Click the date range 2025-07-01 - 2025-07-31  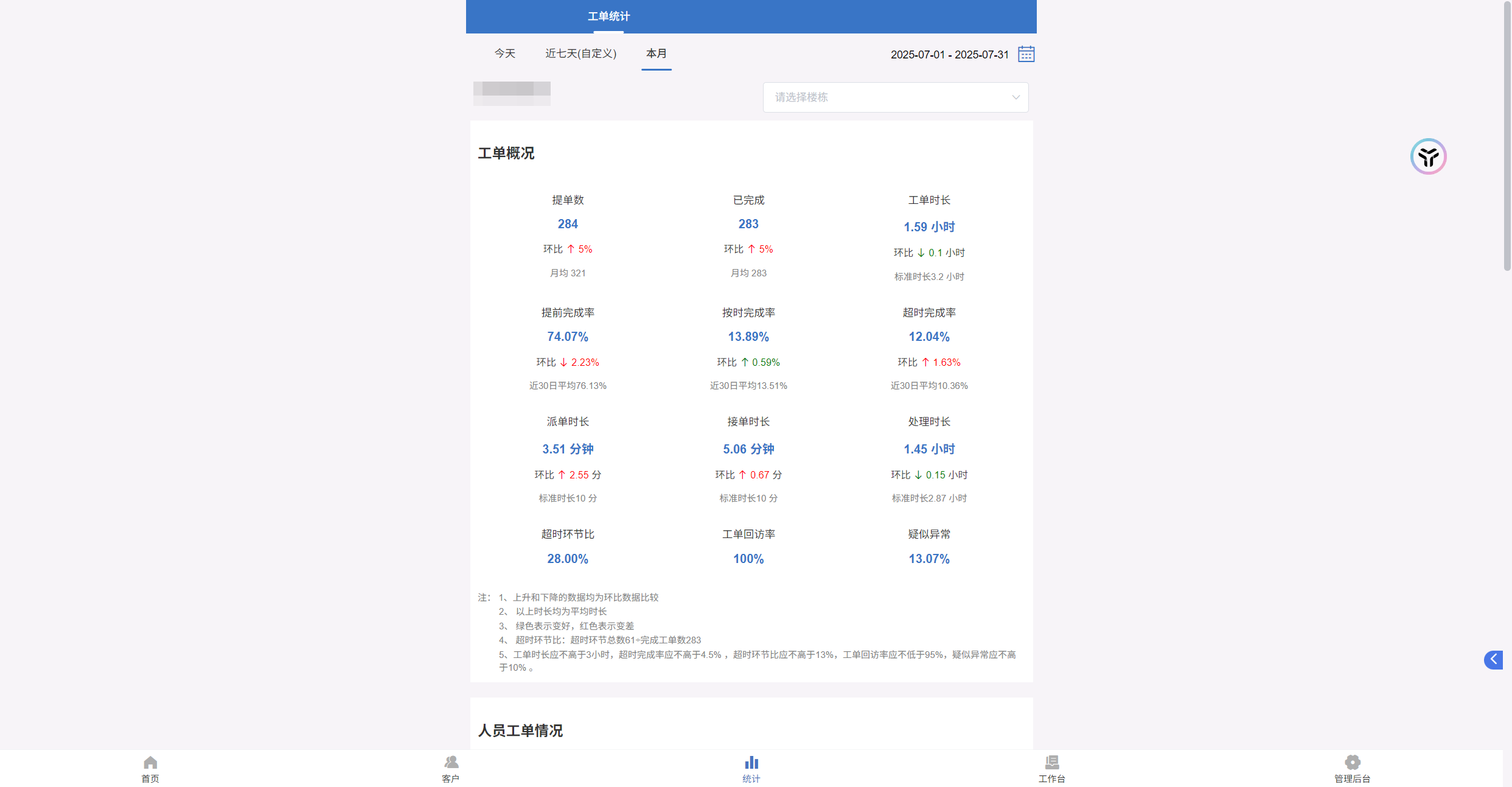[x=949, y=55]
